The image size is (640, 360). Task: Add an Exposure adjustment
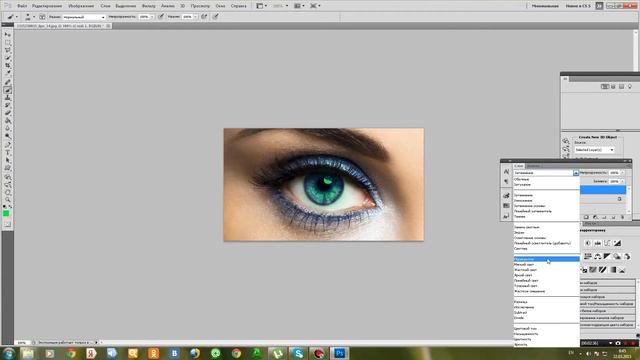point(617,243)
